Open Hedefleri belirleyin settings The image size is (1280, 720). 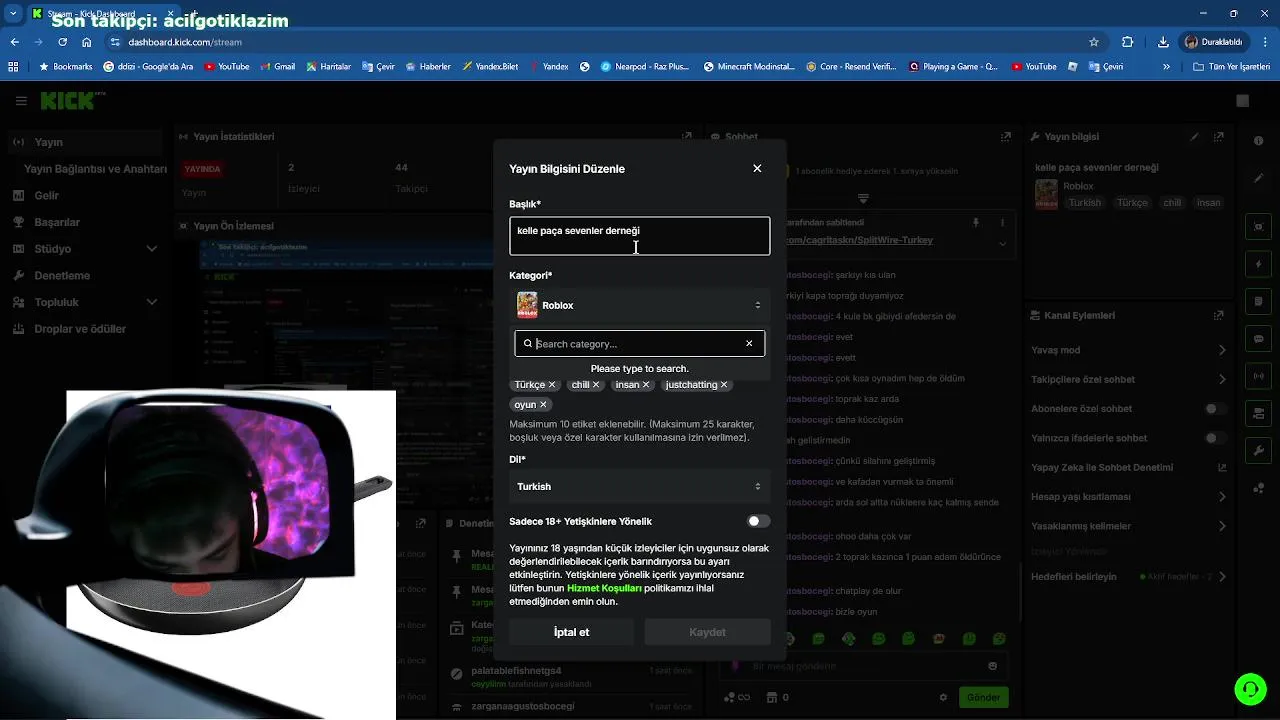coord(1129,577)
